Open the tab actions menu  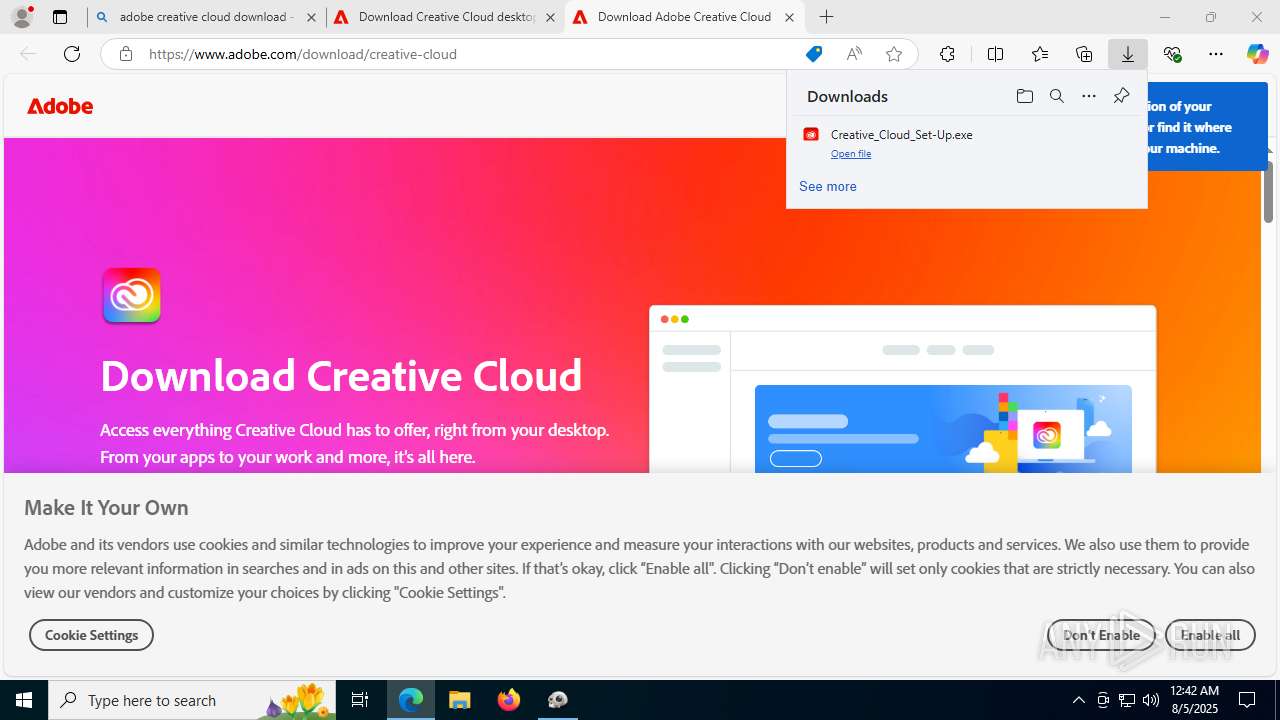point(60,17)
